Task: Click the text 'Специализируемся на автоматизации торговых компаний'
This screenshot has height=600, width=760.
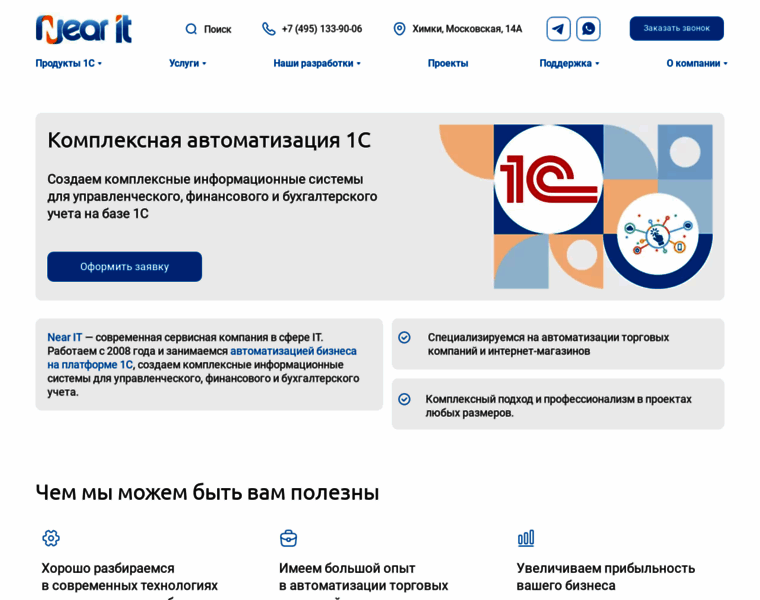Action: 548,344
